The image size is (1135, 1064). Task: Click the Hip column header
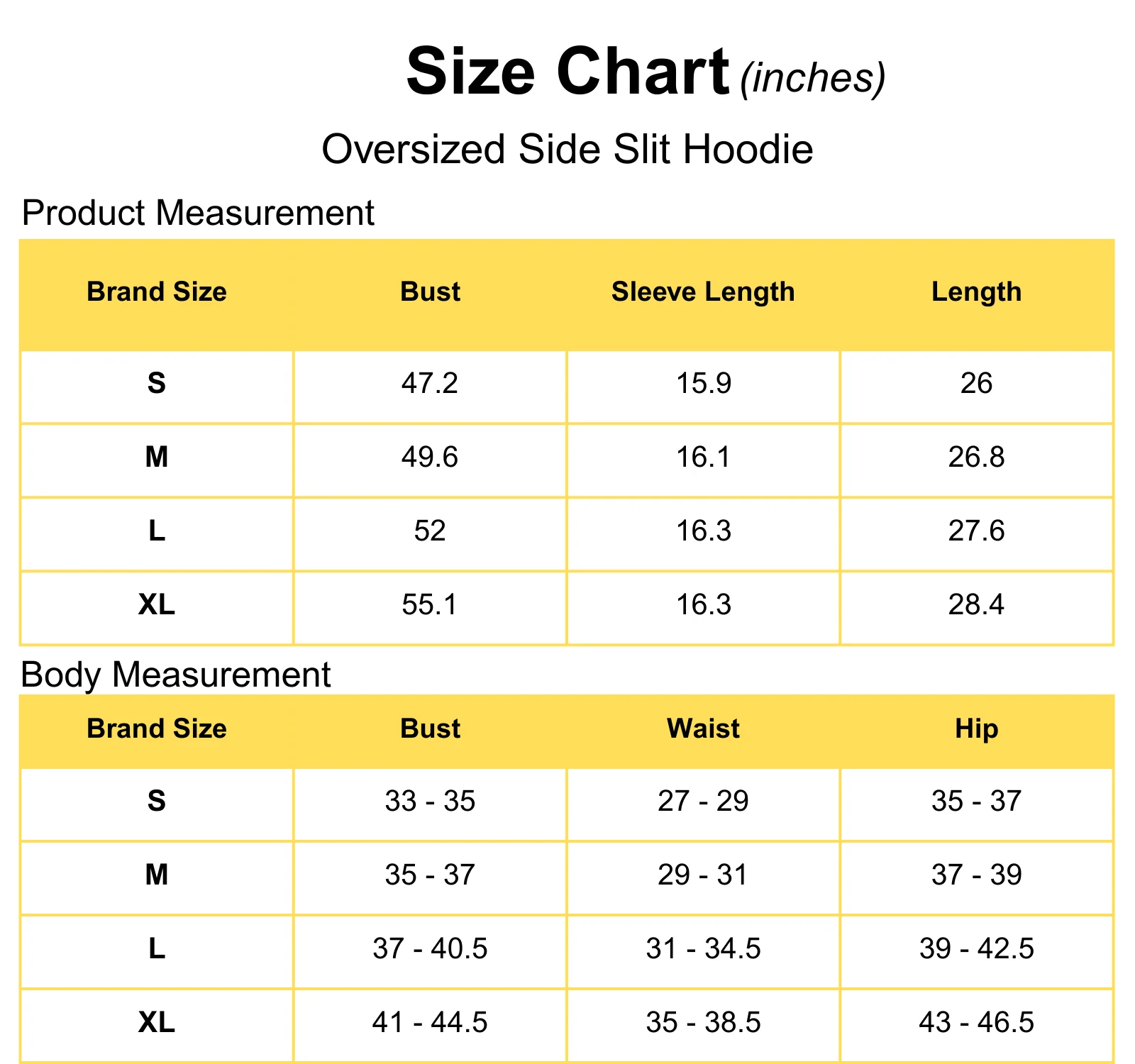pos(976,730)
